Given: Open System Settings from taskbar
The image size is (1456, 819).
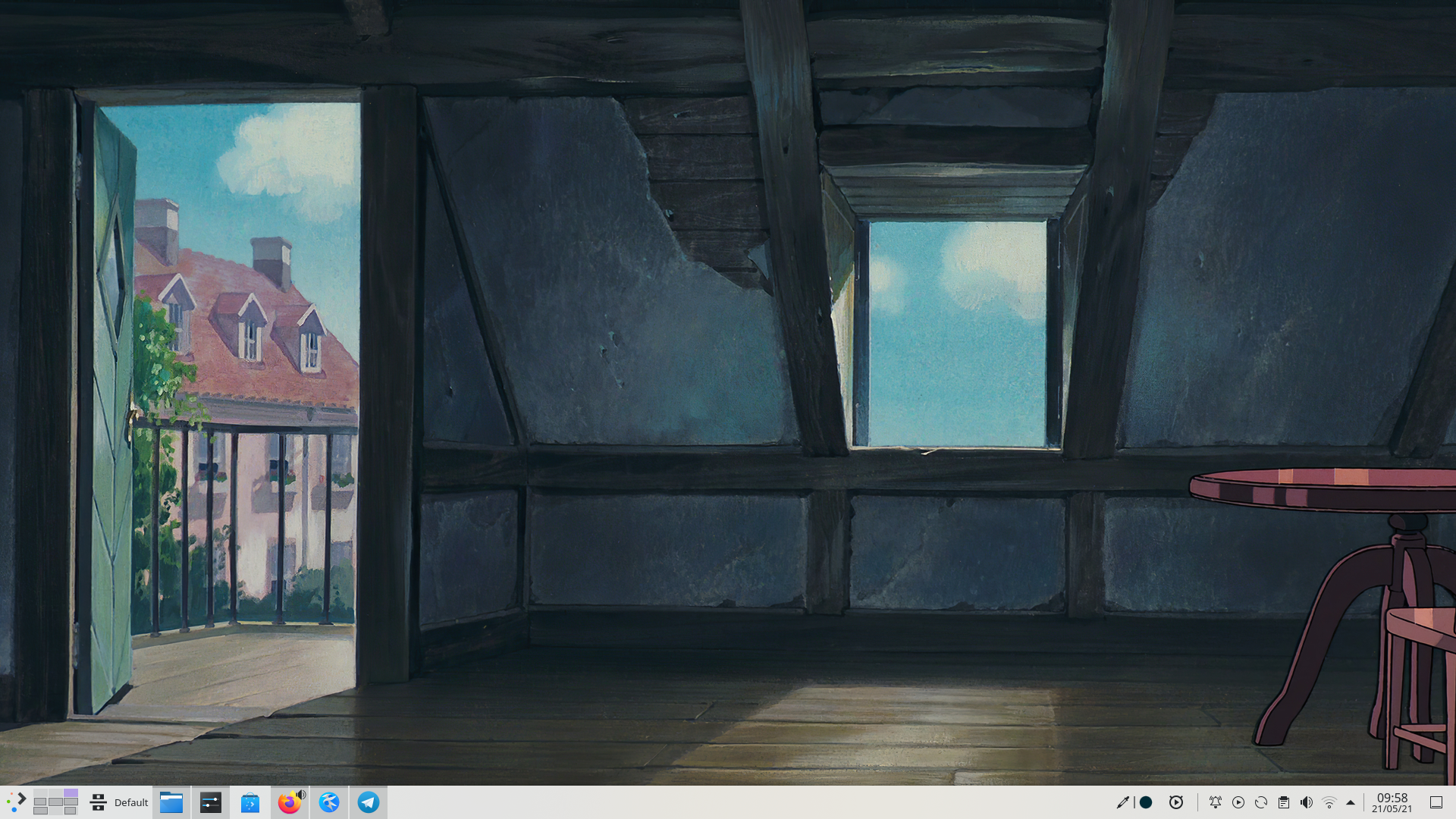Looking at the screenshot, I should click(x=211, y=802).
